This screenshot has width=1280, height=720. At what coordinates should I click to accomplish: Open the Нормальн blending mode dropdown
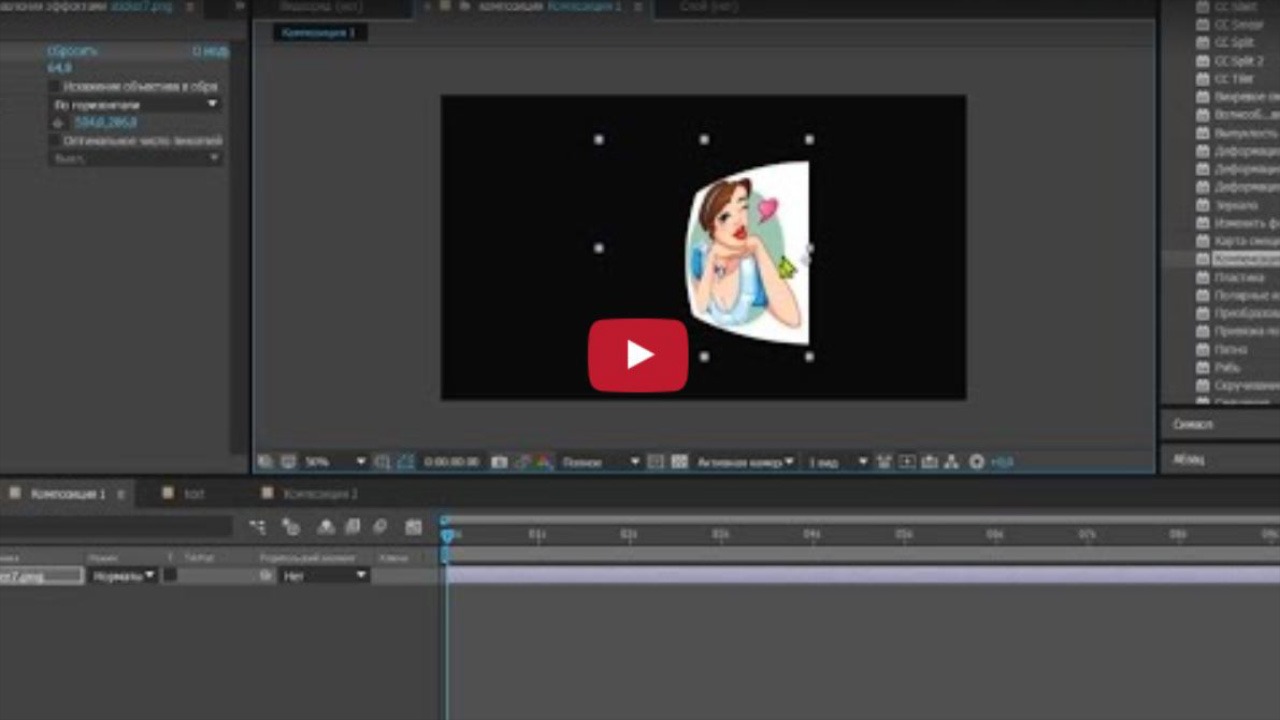tap(123, 575)
